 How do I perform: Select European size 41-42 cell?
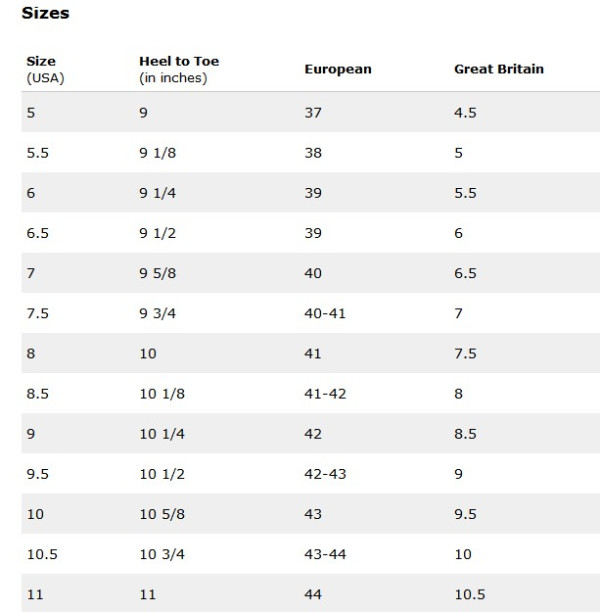pyautogui.click(x=325, y=394)
